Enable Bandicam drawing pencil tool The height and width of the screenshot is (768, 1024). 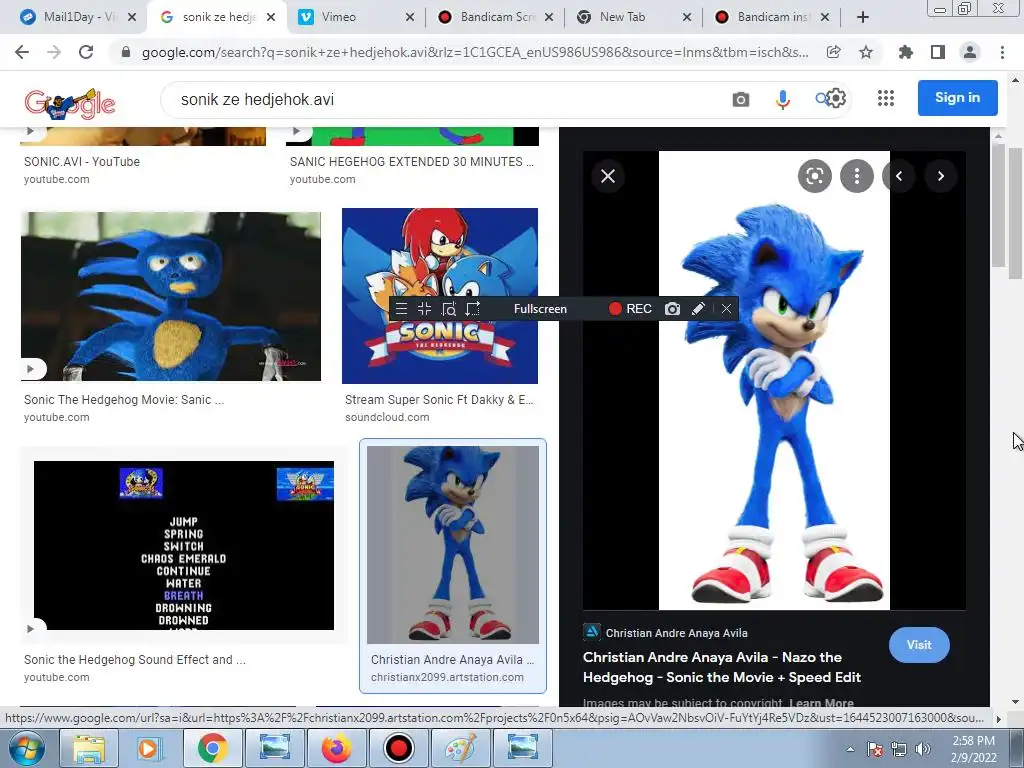698,309
